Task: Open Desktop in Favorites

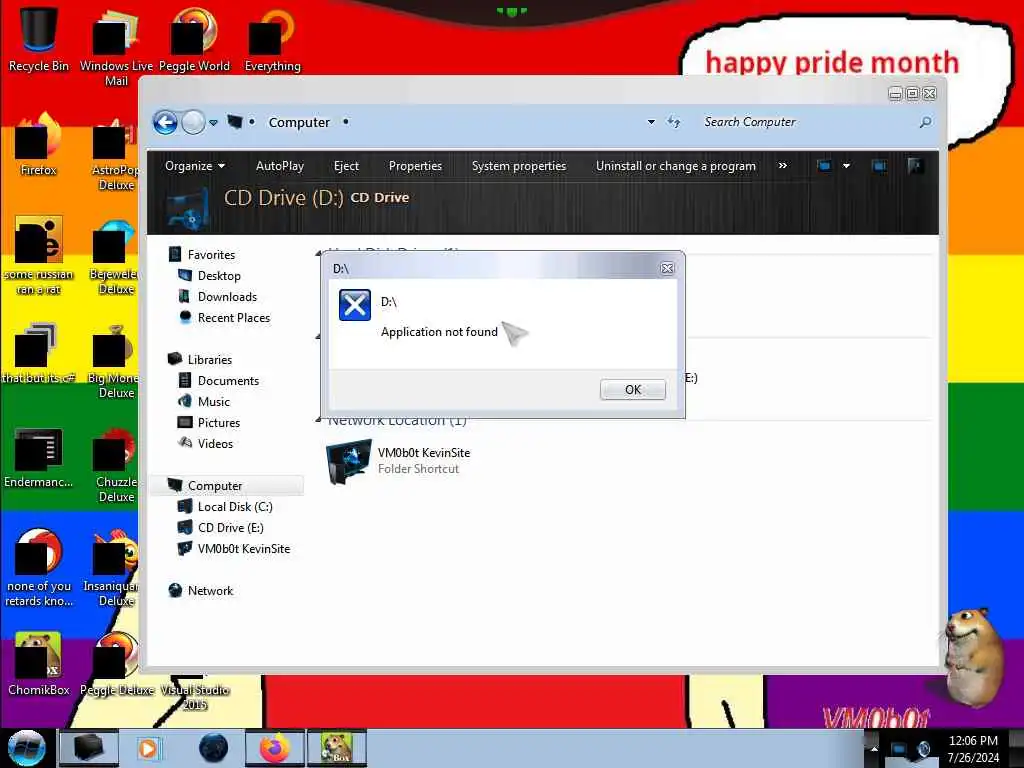Action: (219, 276)
